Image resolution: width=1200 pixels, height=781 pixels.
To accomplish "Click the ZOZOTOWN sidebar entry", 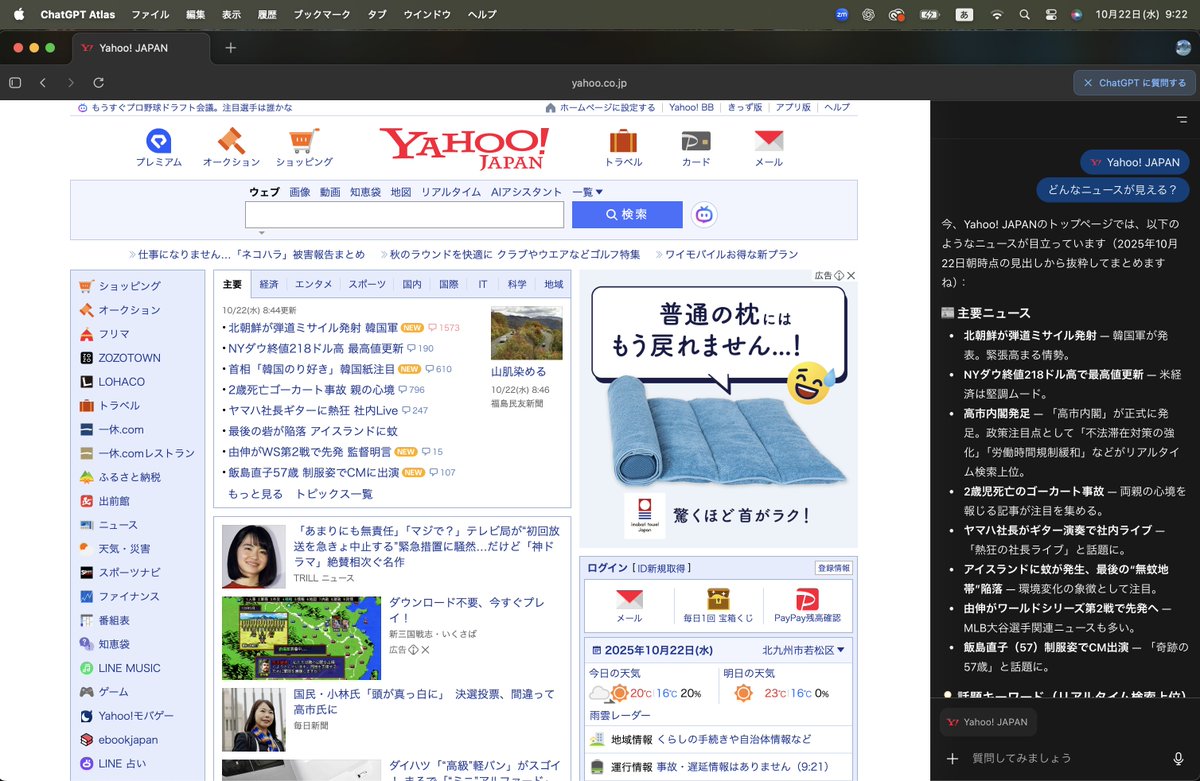I will click(x=129, y=358).
